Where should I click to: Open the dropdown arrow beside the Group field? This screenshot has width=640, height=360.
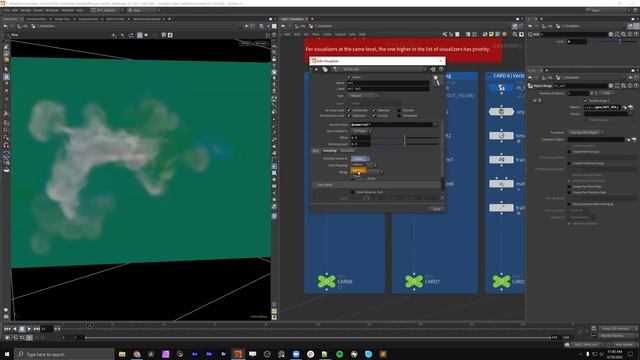(436, 124)
